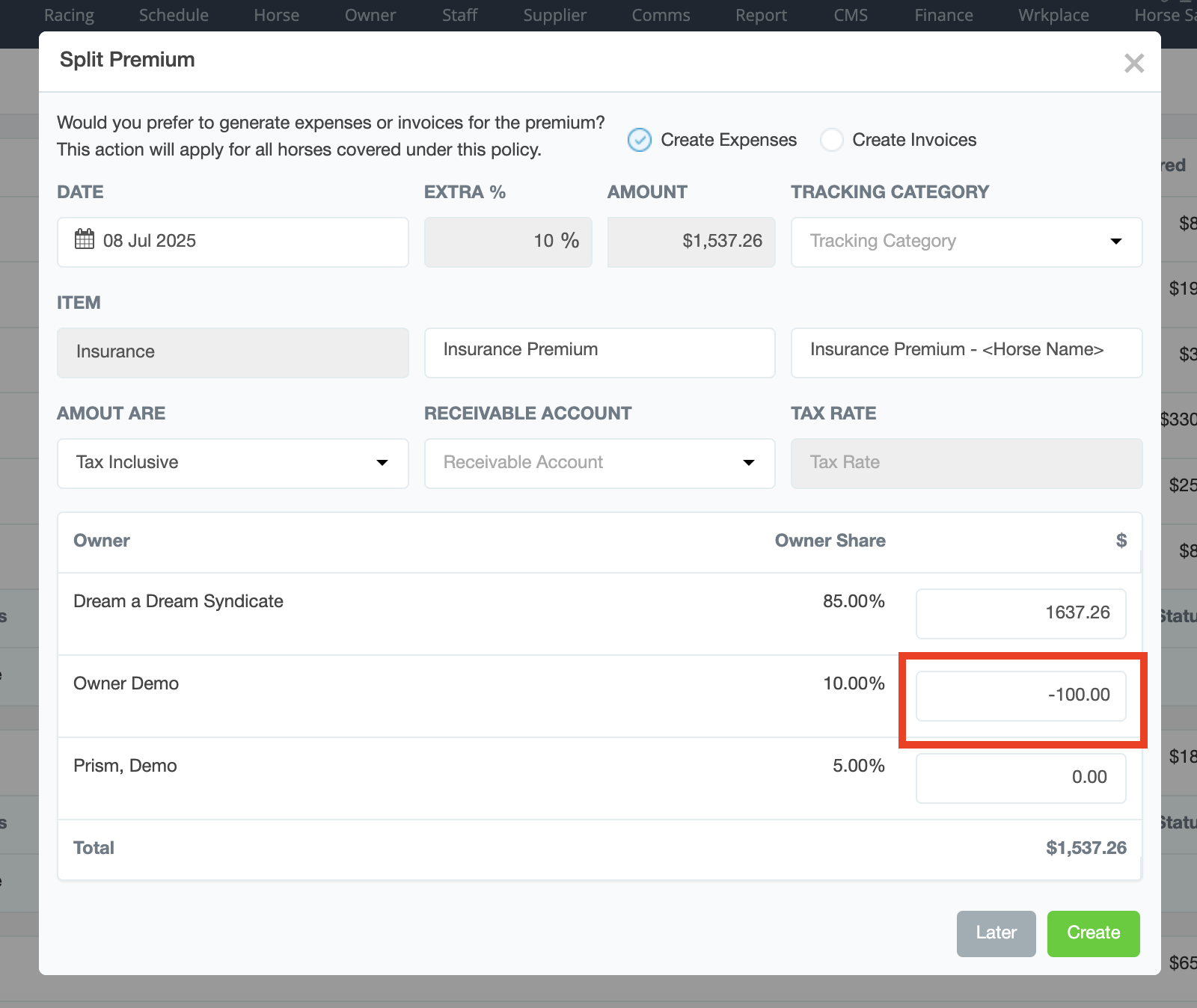
Task: Open the Tracking Category dropdown
Action: [x=966, y=242]
